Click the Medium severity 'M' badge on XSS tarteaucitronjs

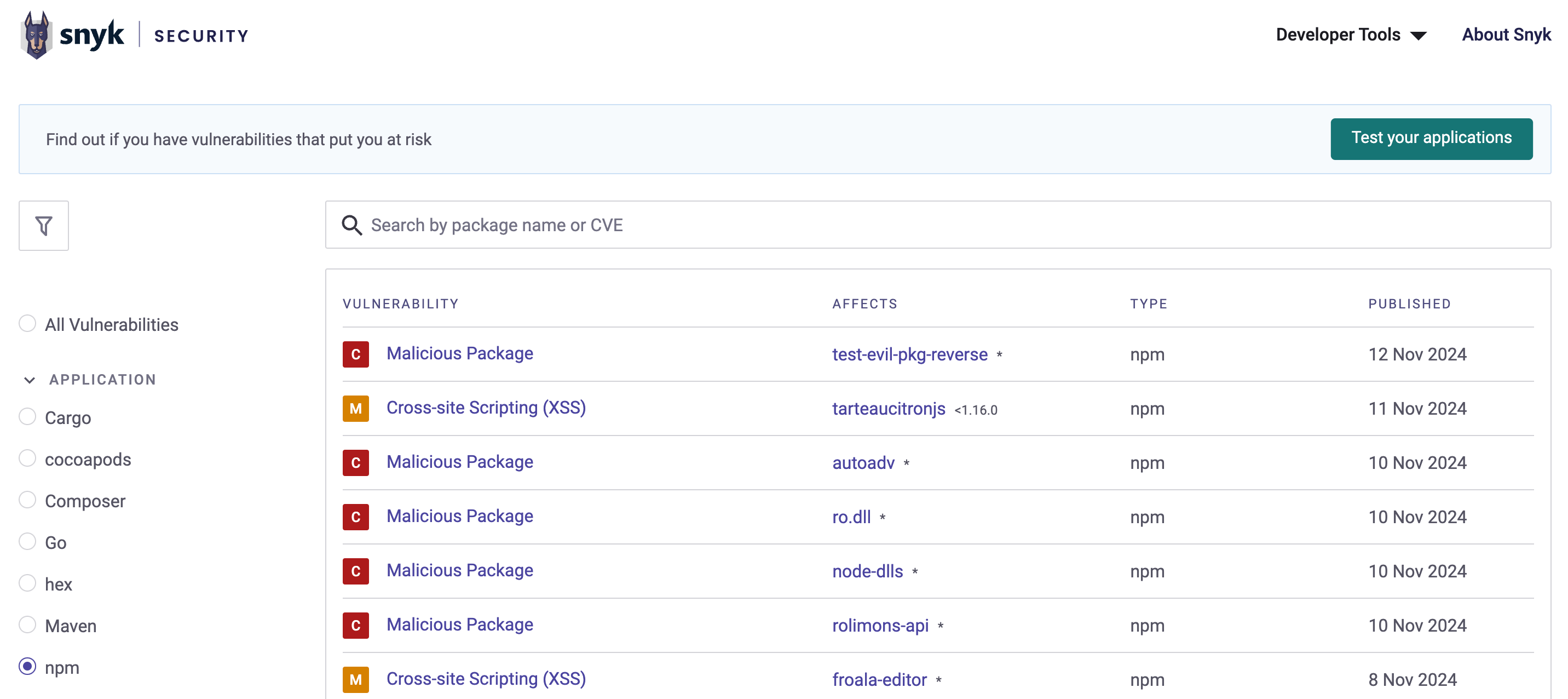(x=356, y=408)
